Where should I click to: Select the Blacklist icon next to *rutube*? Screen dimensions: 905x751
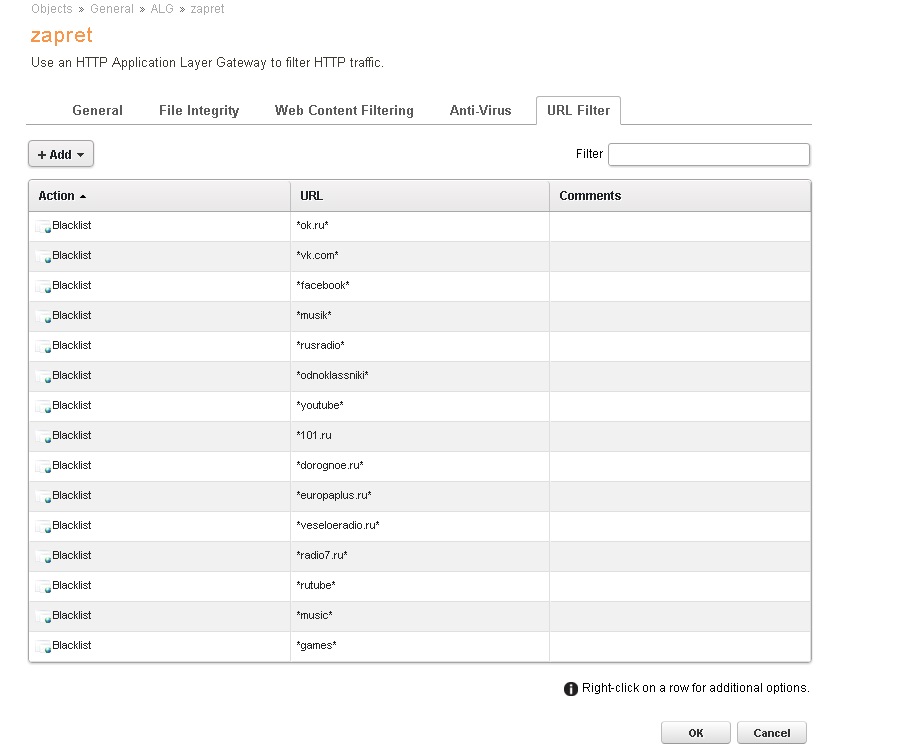44,587
